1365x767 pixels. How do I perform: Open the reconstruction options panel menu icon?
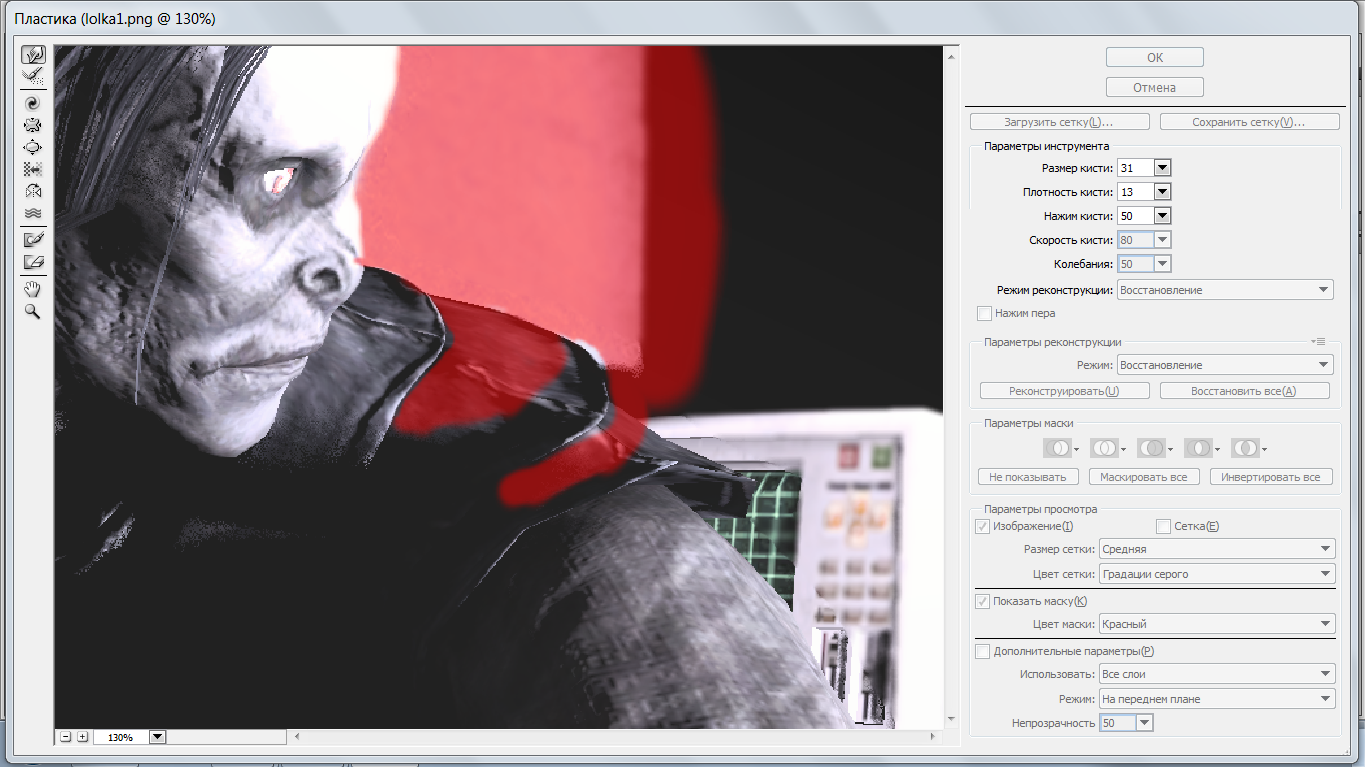click(x=1319, y=341)
